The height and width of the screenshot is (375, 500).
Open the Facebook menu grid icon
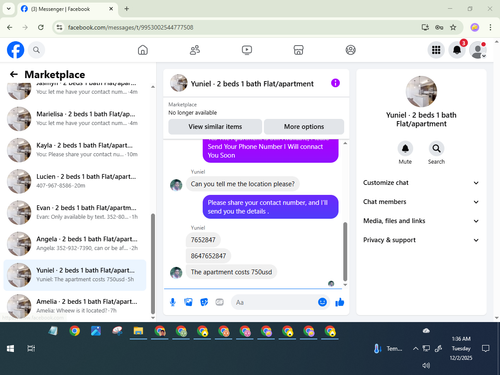point(436,50)
